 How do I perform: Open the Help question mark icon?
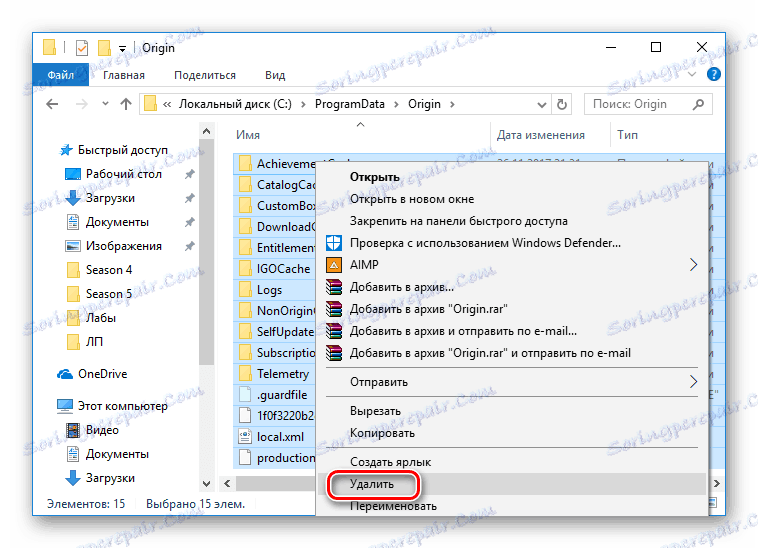coord(714,74)
